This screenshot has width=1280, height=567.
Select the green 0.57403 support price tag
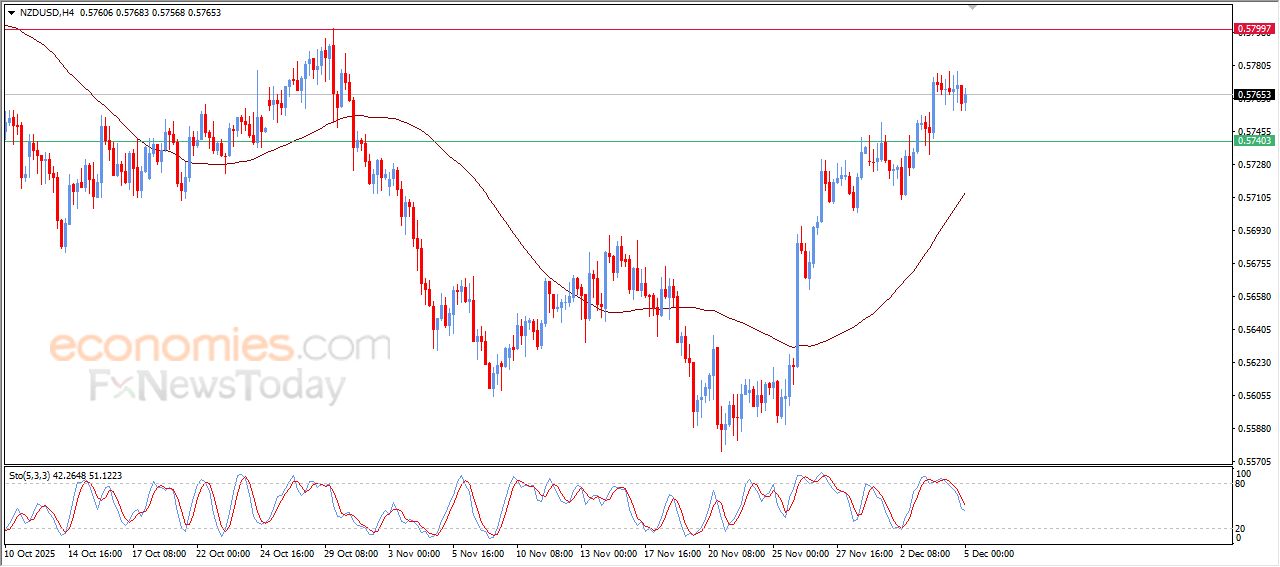1254,141
